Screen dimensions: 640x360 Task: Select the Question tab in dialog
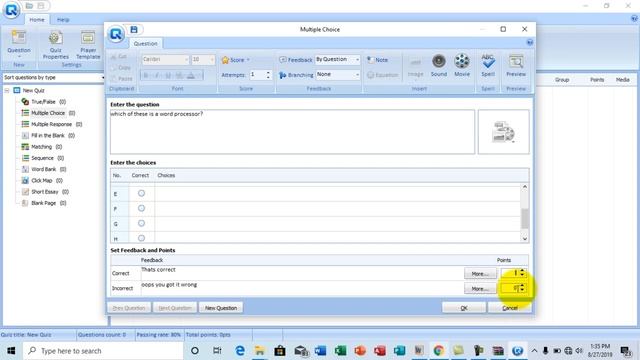146,43
